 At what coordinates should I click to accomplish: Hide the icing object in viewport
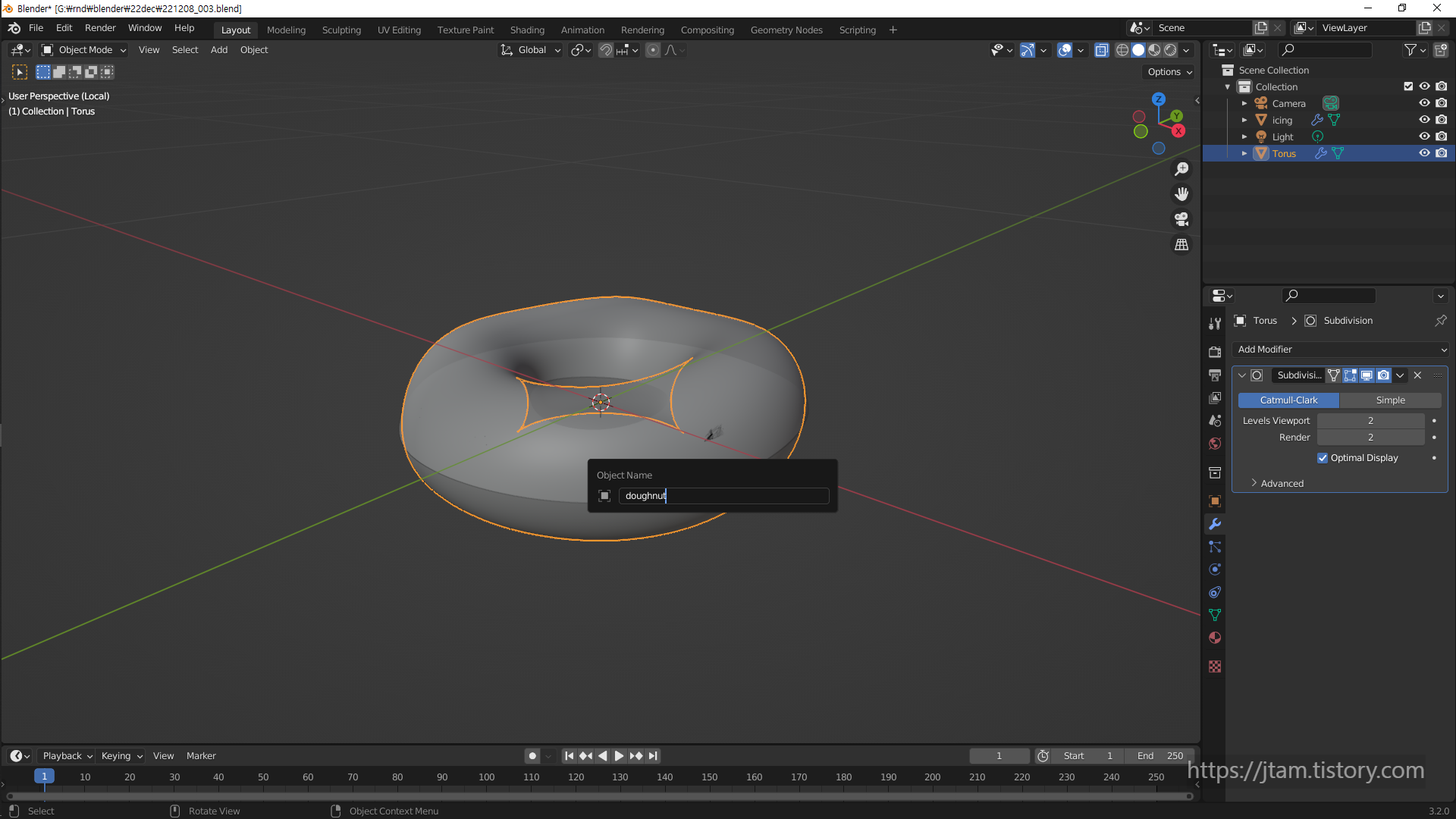pos(1424,120)
